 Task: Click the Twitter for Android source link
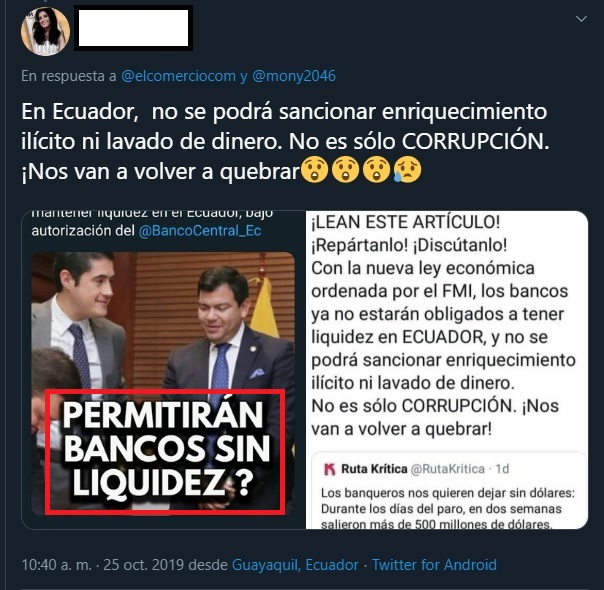(x=434, y=565)
